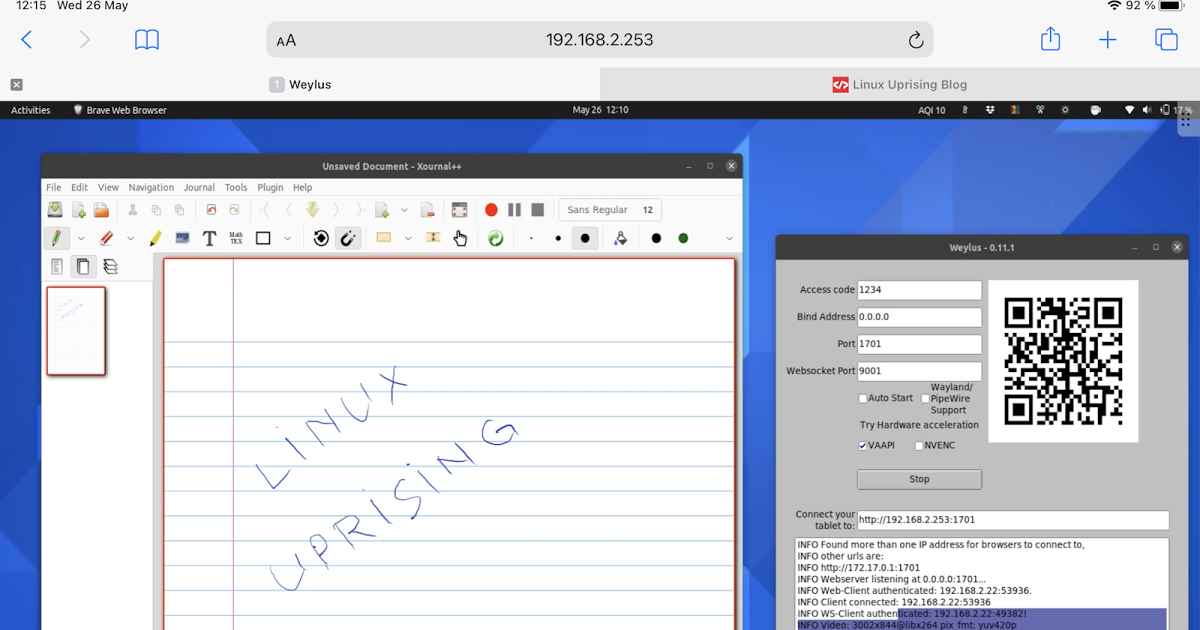Viewport: 1200px width, 630px height.
Task: Click the Save document icon in Xournal++
Action: point(55,210)
